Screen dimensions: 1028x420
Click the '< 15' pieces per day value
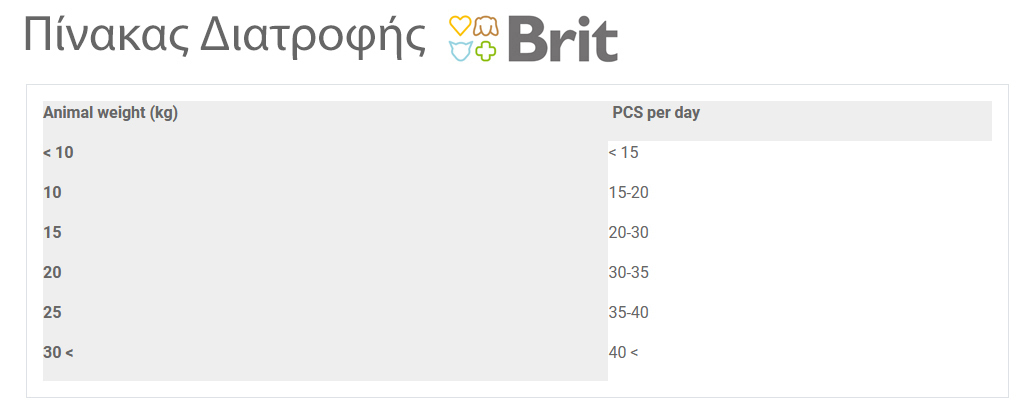(x=623, y=153)
